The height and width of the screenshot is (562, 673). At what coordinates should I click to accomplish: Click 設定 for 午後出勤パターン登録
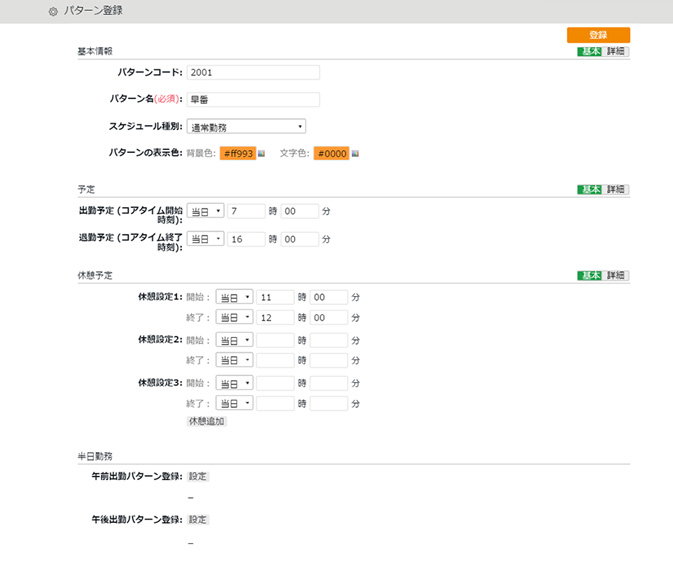tap(198, 519)
